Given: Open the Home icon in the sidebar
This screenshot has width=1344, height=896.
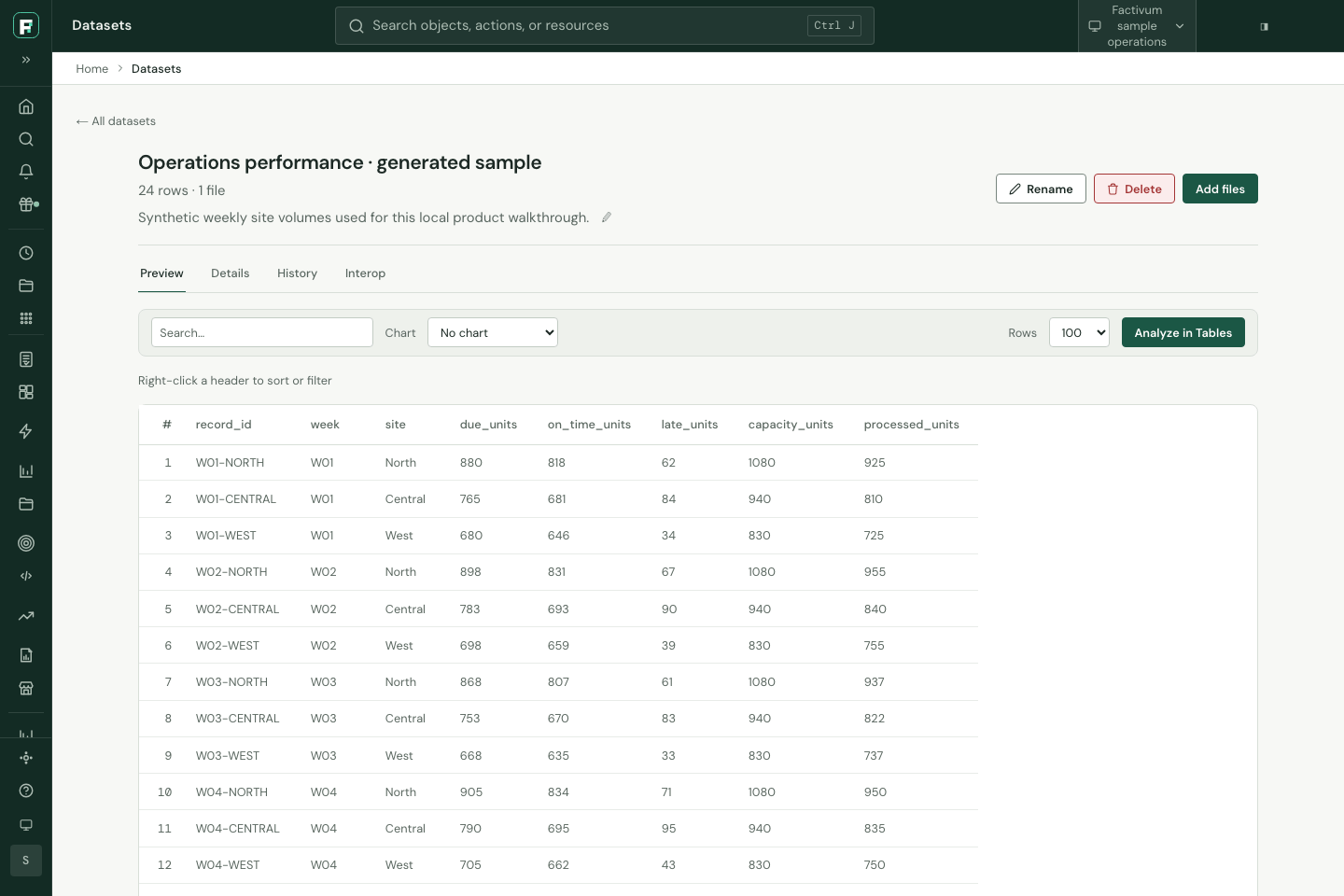Looking at the screenshot, I should click(x=26, y=106).
